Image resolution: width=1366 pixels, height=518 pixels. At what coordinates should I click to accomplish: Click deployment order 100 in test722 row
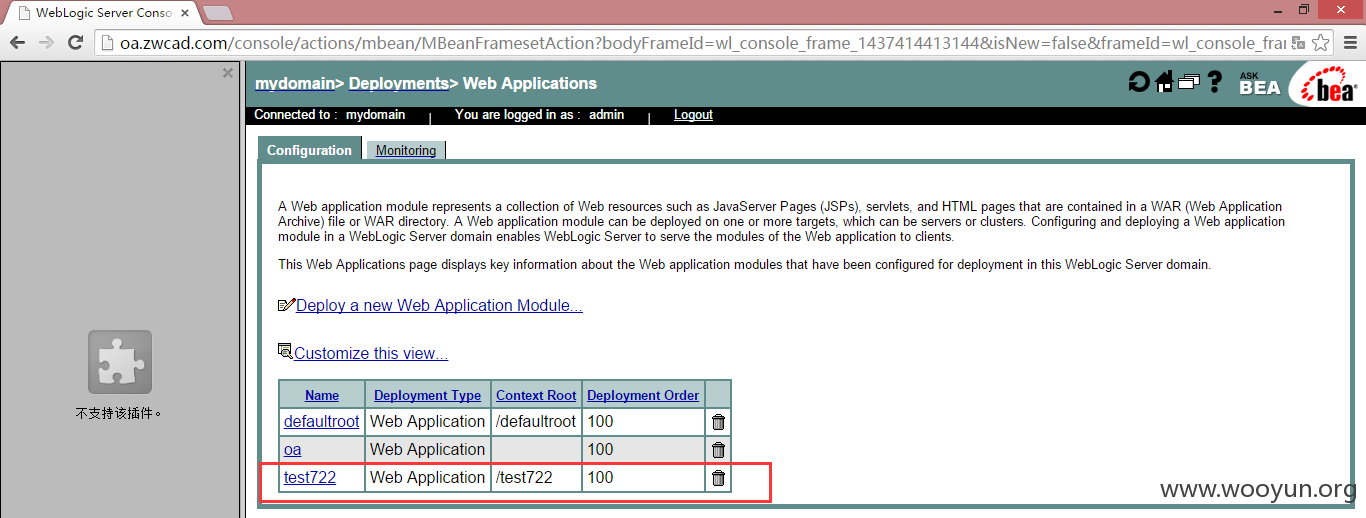click(643, 478)
